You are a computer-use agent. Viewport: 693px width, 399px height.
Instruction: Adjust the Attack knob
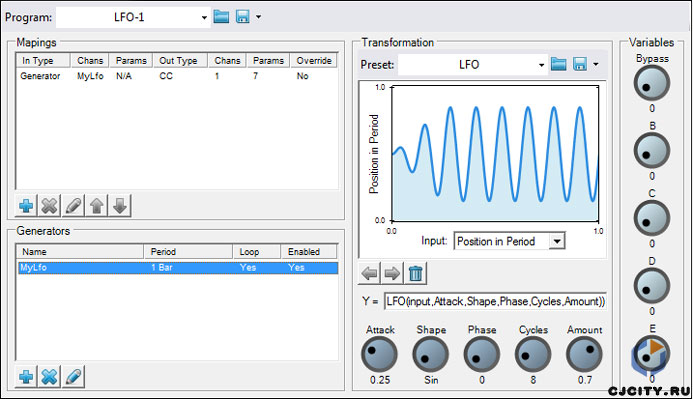tap(379, 354)
